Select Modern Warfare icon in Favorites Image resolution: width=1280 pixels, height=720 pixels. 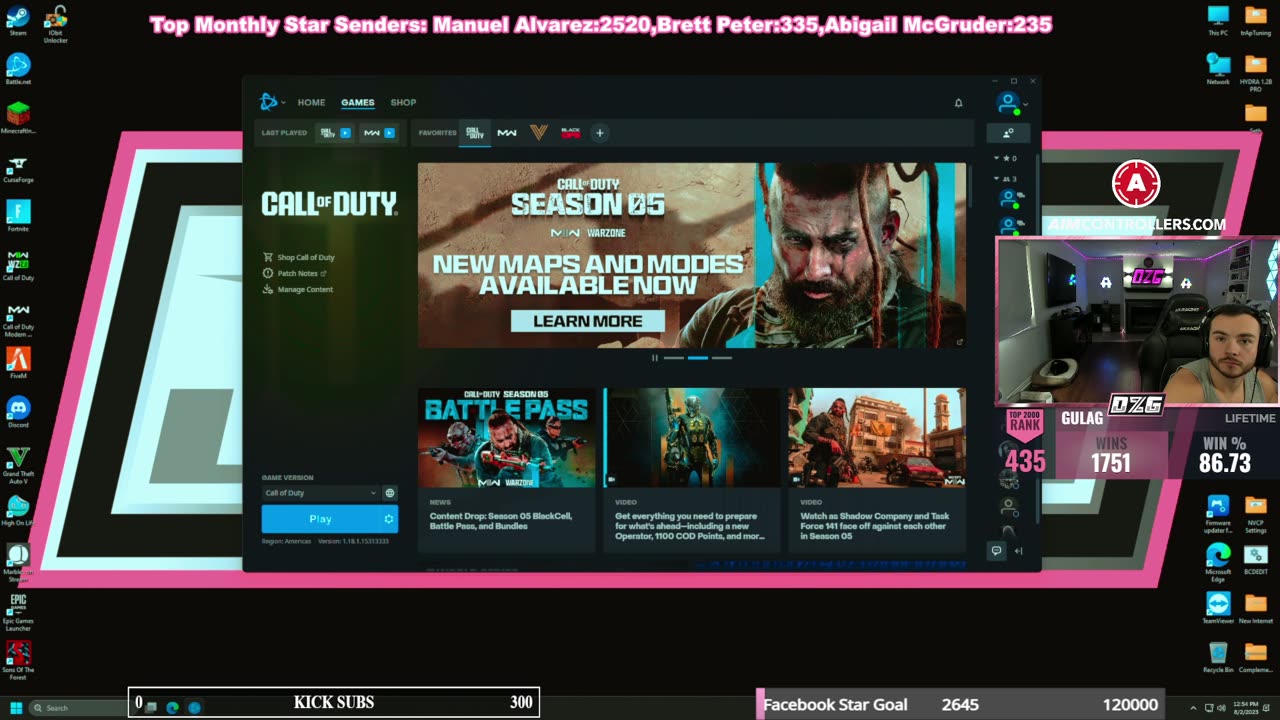pos(507,132)
